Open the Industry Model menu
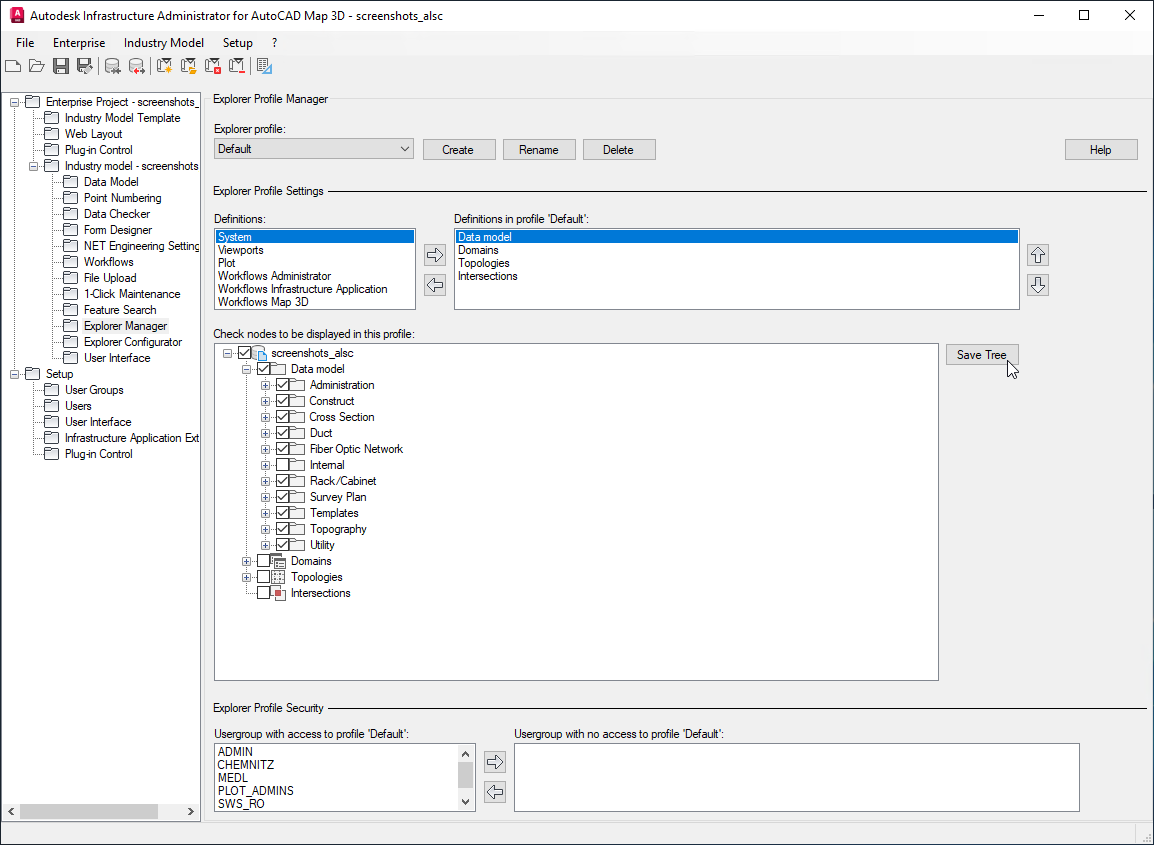Image resolution: width=1154 pixels, height=845 pixels. (x=163, y=43)
